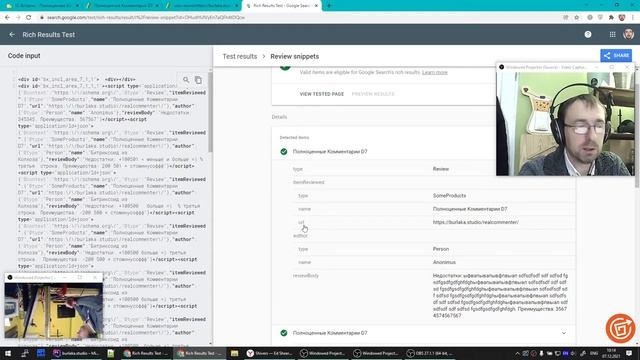Open the Windows Start menu
The image size is (640, 360).
(x=8, y=353)
